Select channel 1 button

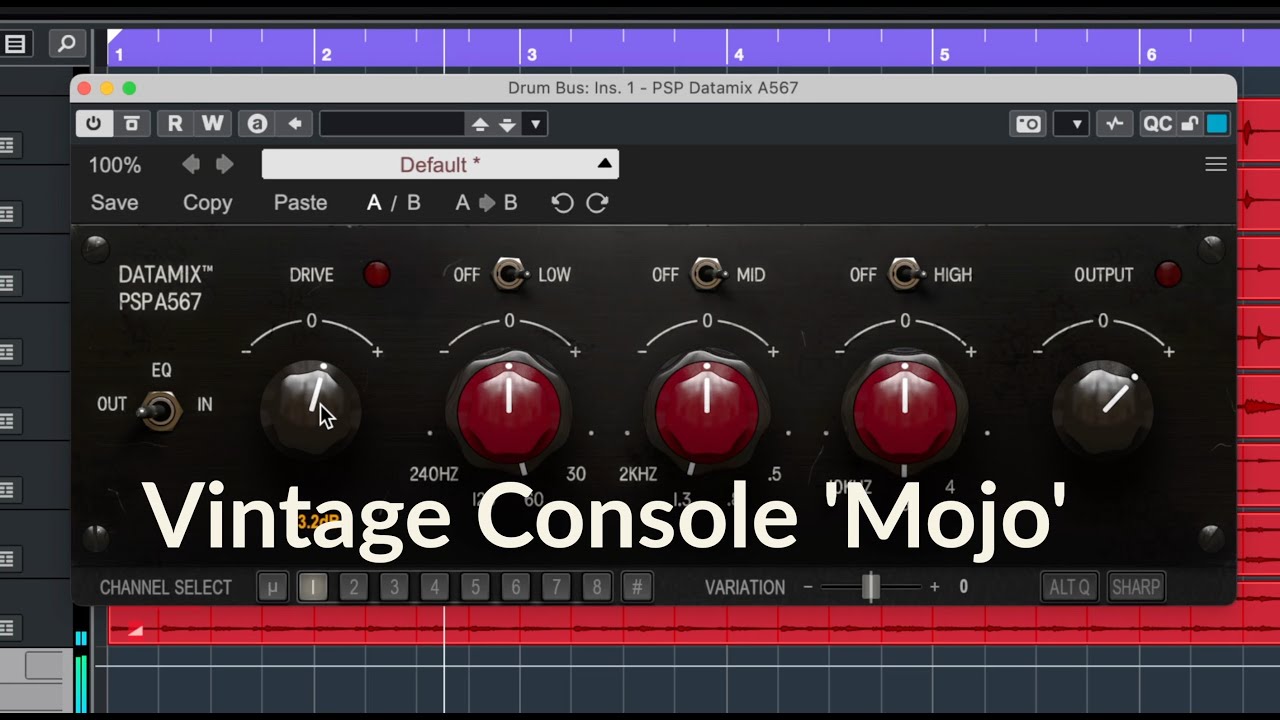(313, 587)
